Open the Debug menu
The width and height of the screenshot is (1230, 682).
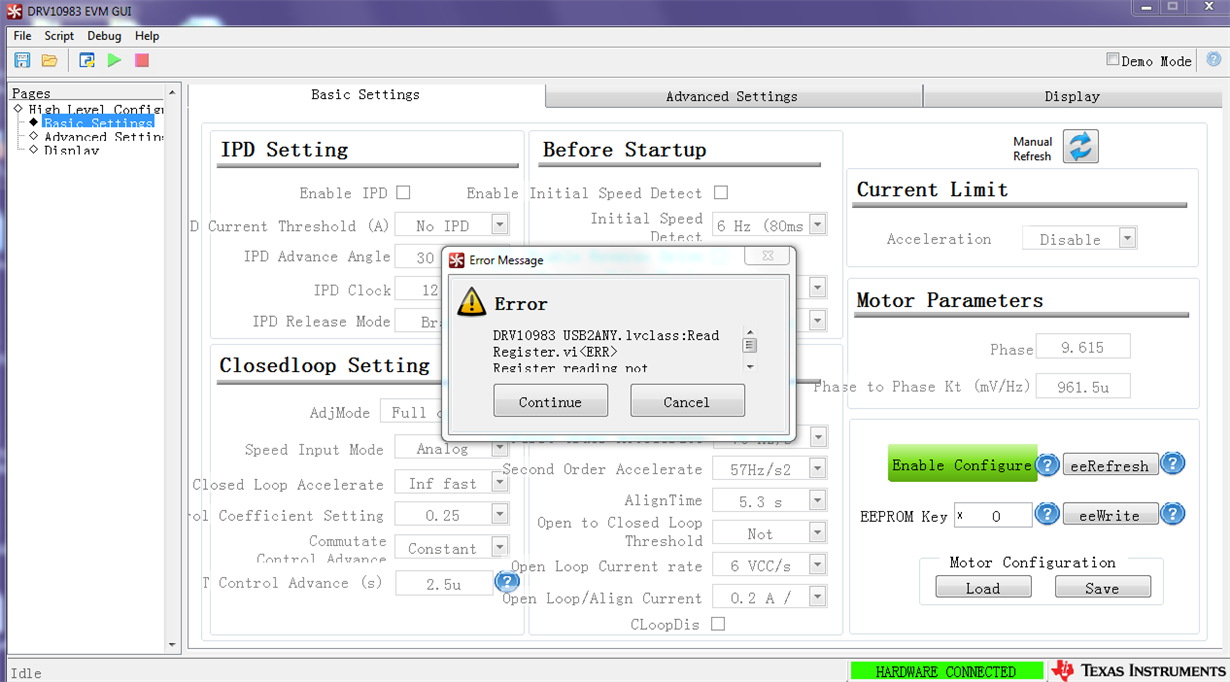pos(104,36)
